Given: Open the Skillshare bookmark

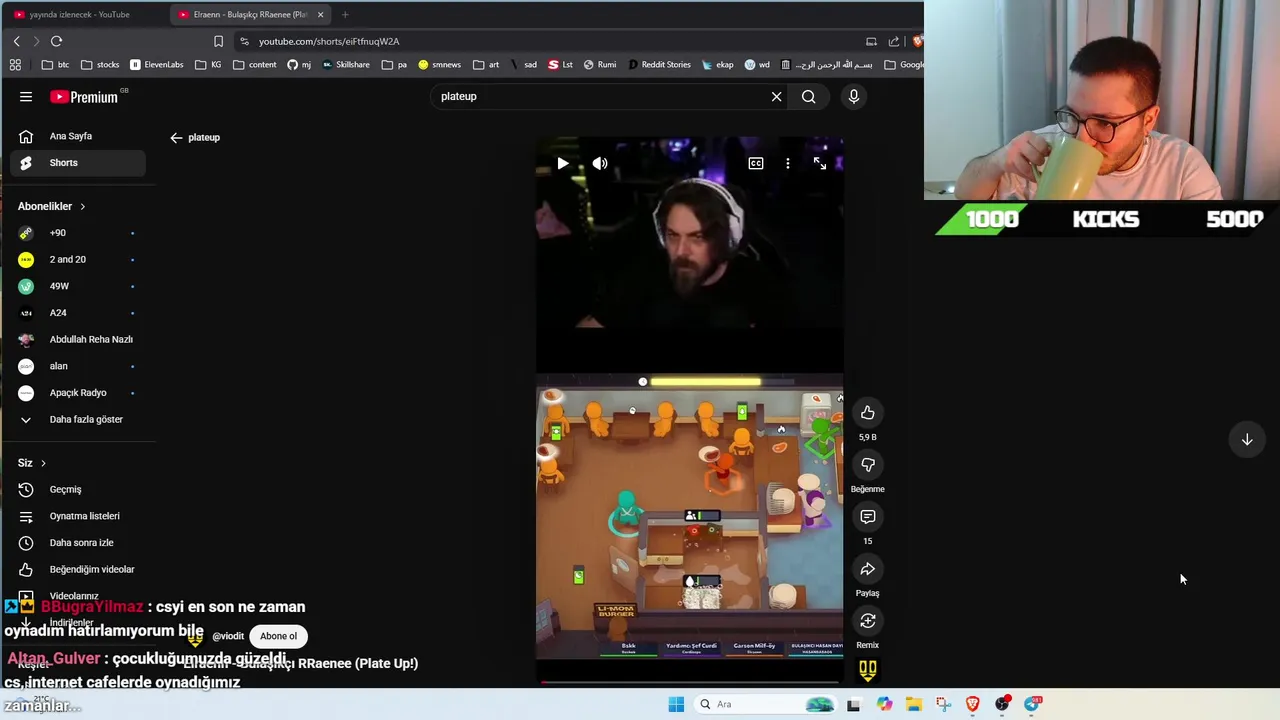Looking at the screenshot, I should tap(346, 65).
